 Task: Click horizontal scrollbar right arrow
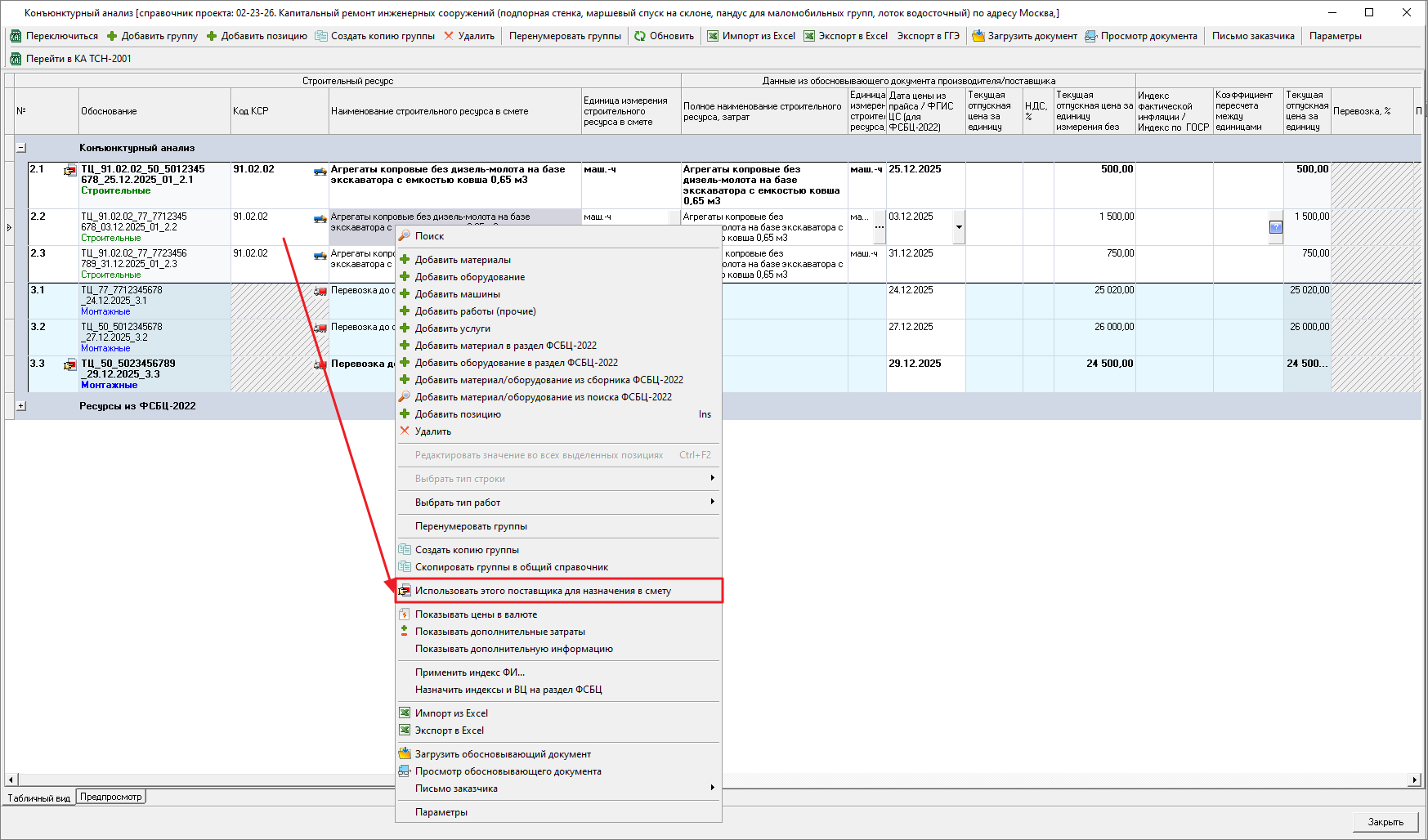pos(1414,780)
